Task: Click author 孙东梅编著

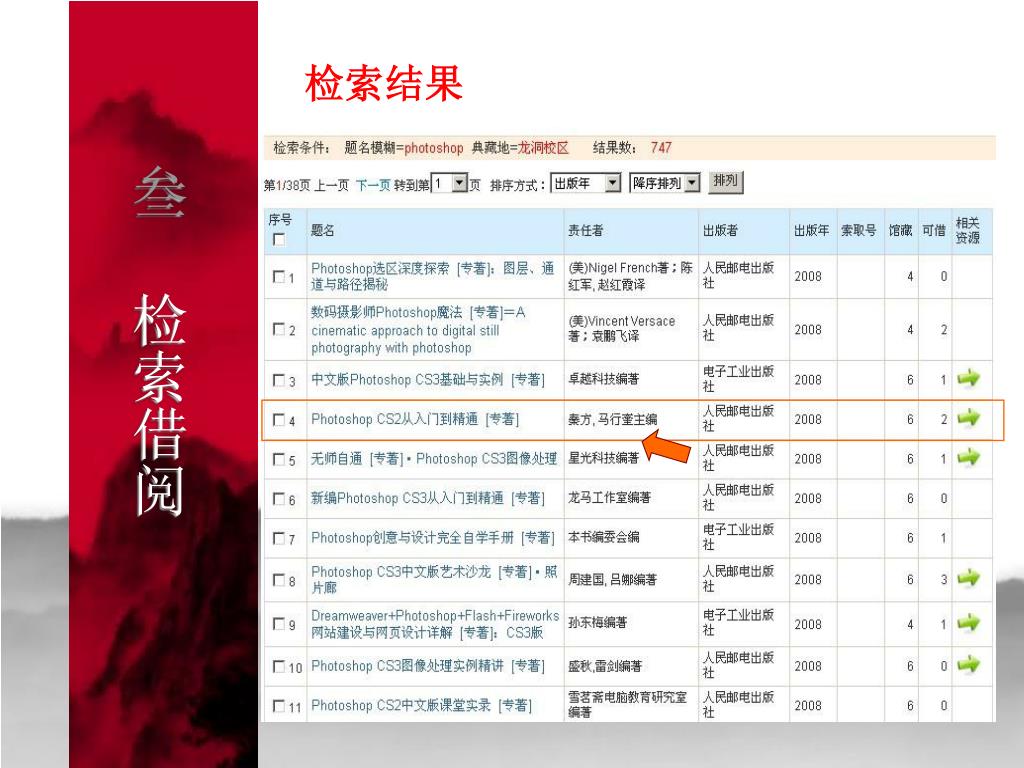Action: [598, 623]
